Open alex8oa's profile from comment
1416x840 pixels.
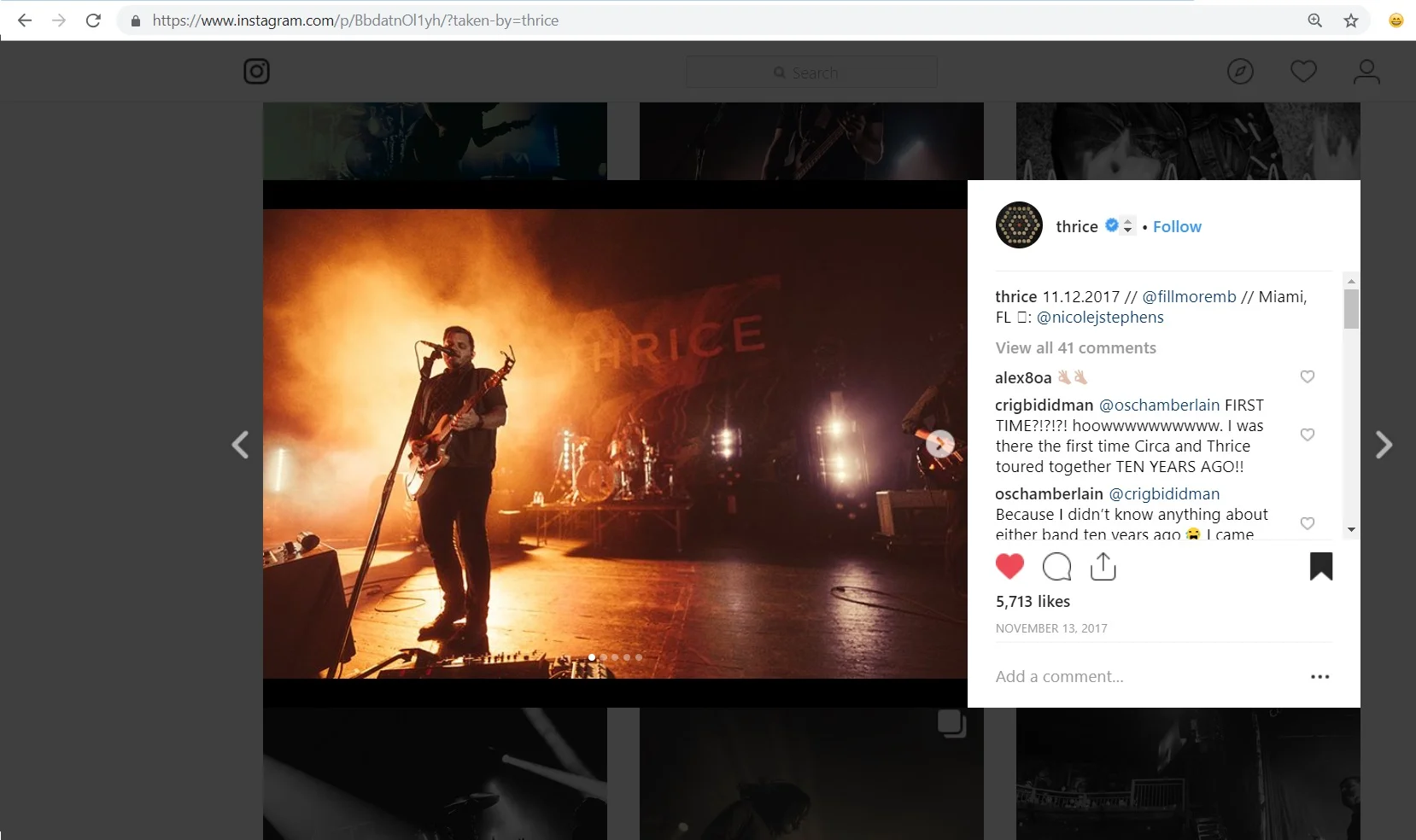pyautogui.click(x=1023, y=377)
